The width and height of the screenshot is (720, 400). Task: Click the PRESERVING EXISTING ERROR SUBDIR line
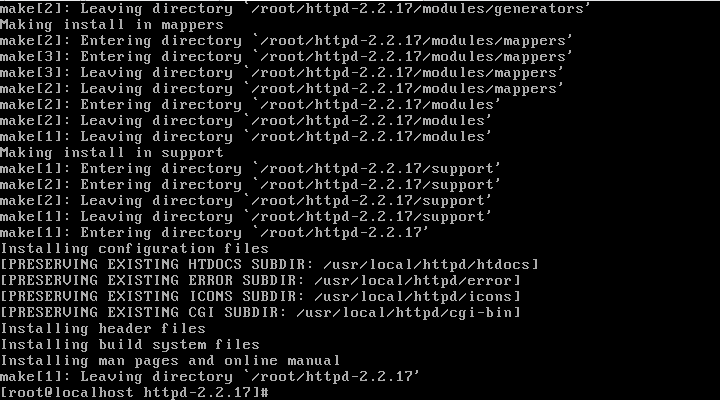click(x=260, y=281)
